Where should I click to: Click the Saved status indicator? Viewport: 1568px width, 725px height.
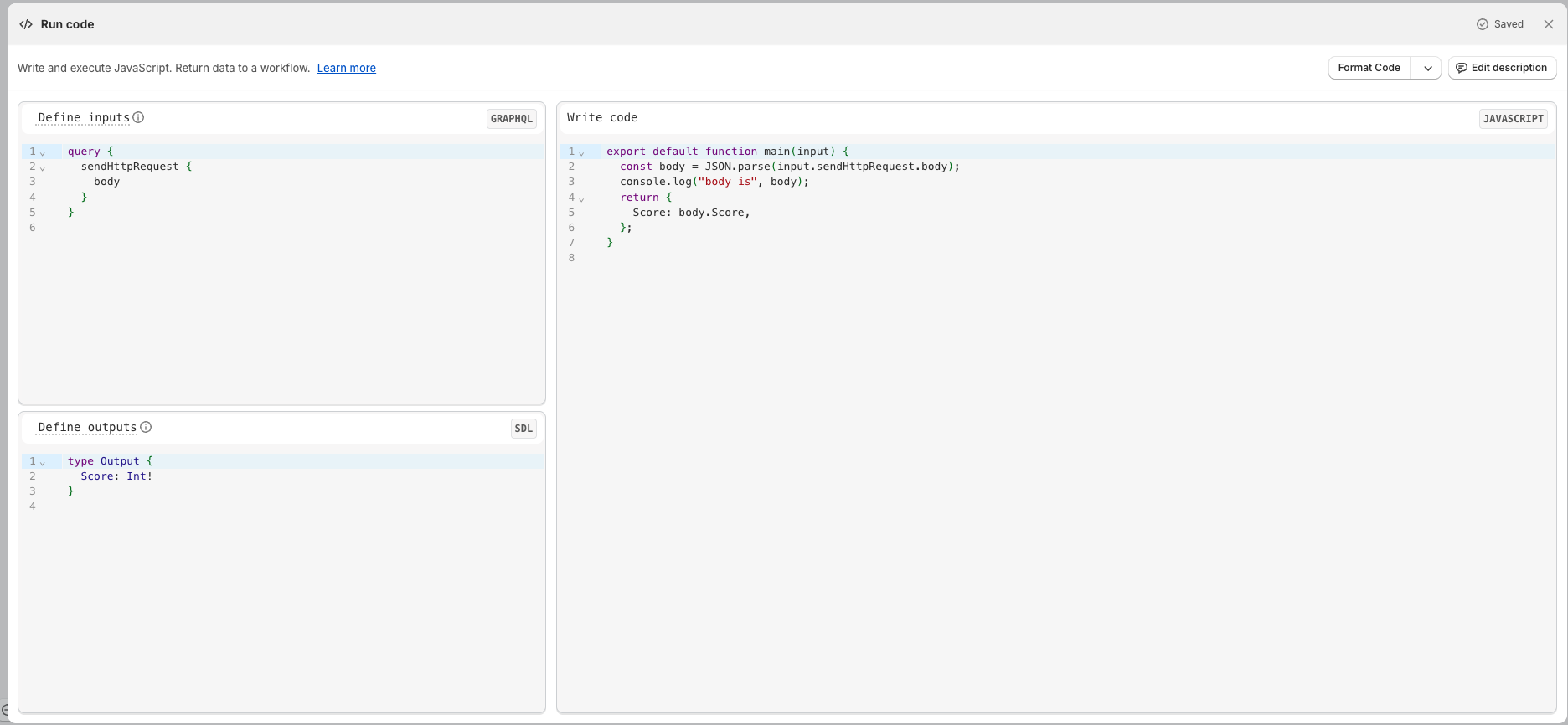point(1499,24)
